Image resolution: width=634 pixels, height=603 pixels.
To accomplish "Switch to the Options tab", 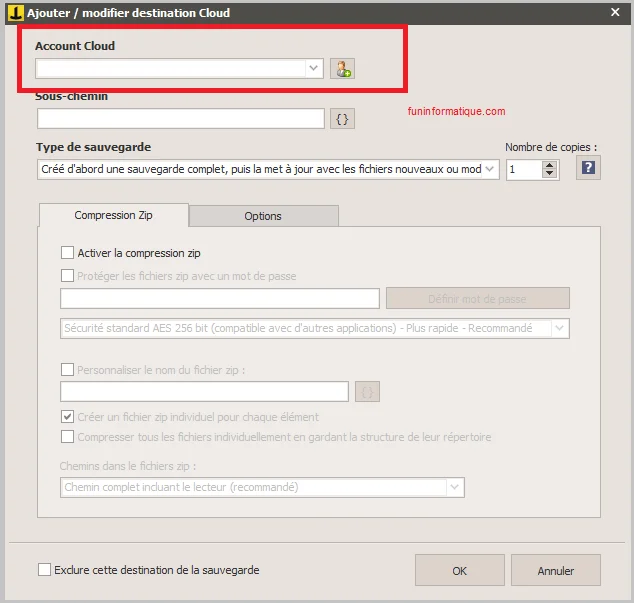I will [x=263, y=216].
